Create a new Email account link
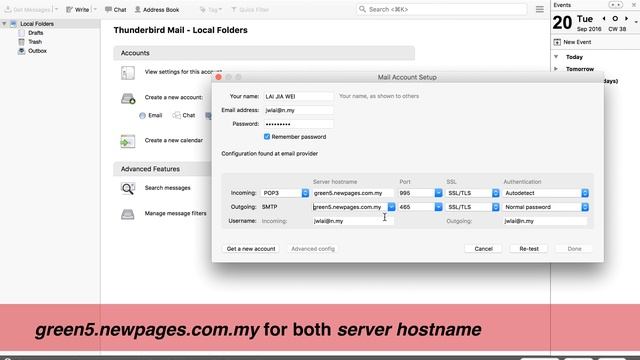Image resolution: width=640 pixels, height=360 pixels. click(x=151, y=116)
